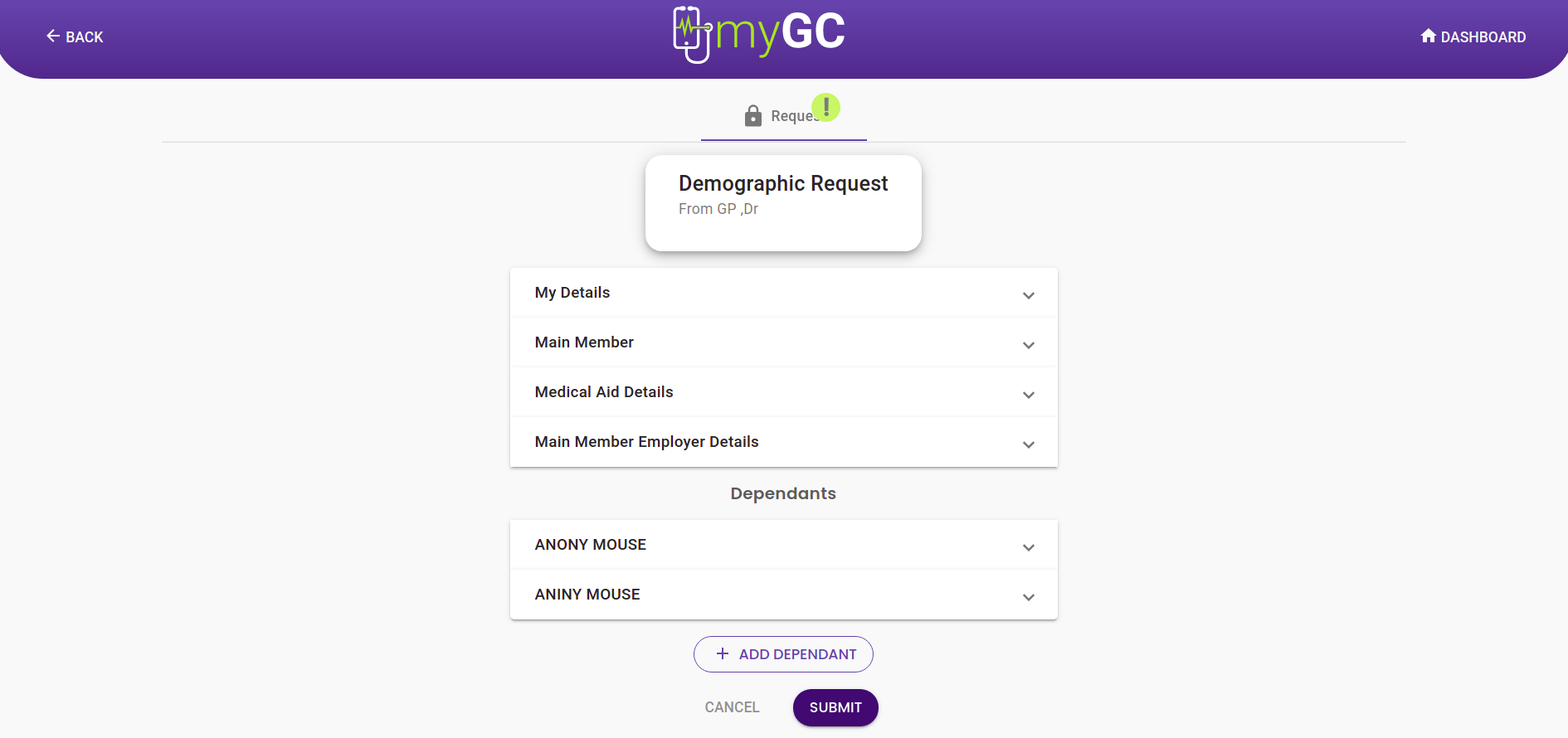1568x738 pixels.
Task: Click the Dashboard home icon
Action: (1428, 36)
